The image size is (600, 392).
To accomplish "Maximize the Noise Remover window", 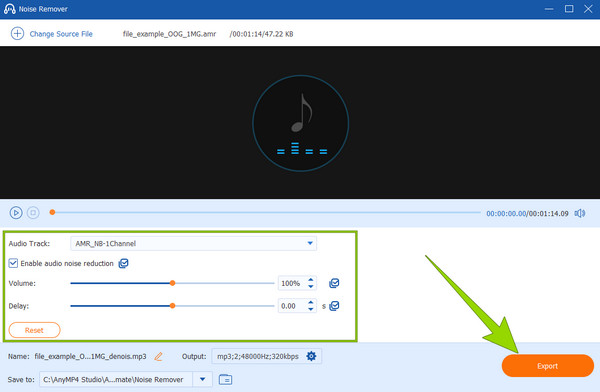I will click(569, 8).
